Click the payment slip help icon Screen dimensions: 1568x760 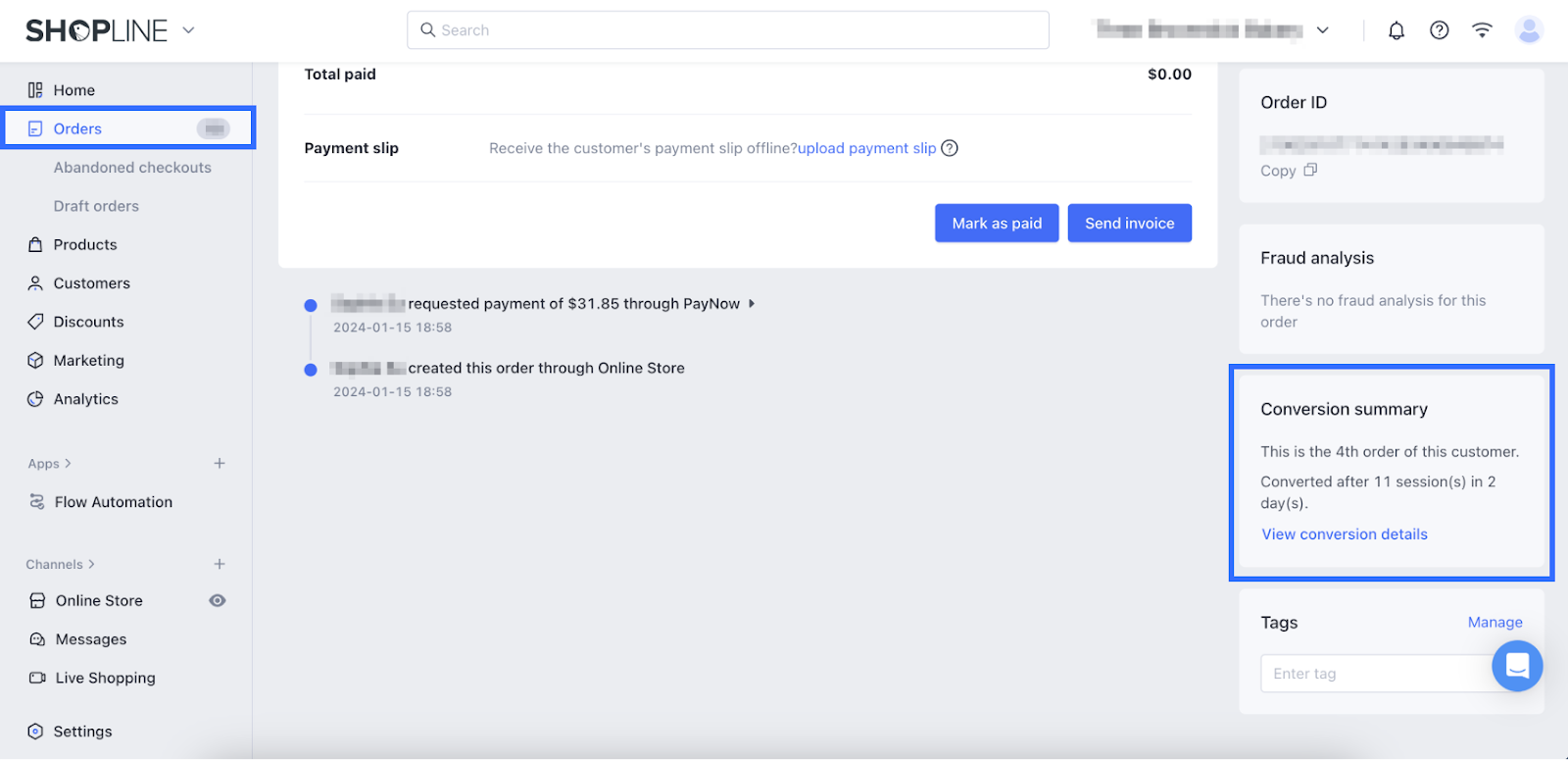pos(950,148)
